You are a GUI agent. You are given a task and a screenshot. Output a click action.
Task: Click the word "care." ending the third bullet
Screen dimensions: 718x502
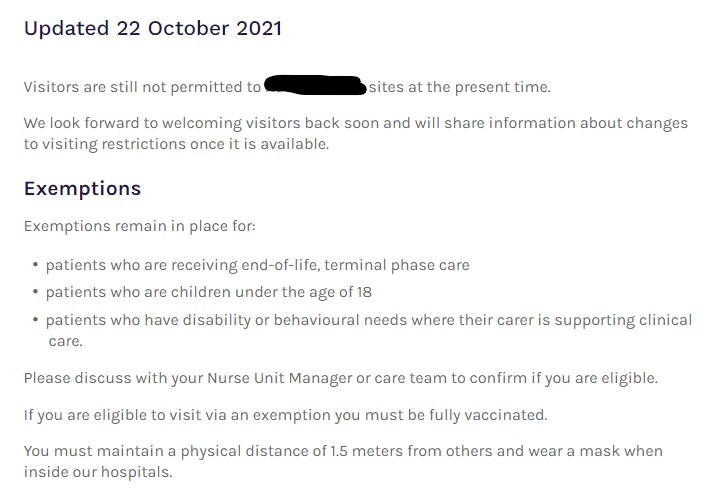[x=66, y=341]
